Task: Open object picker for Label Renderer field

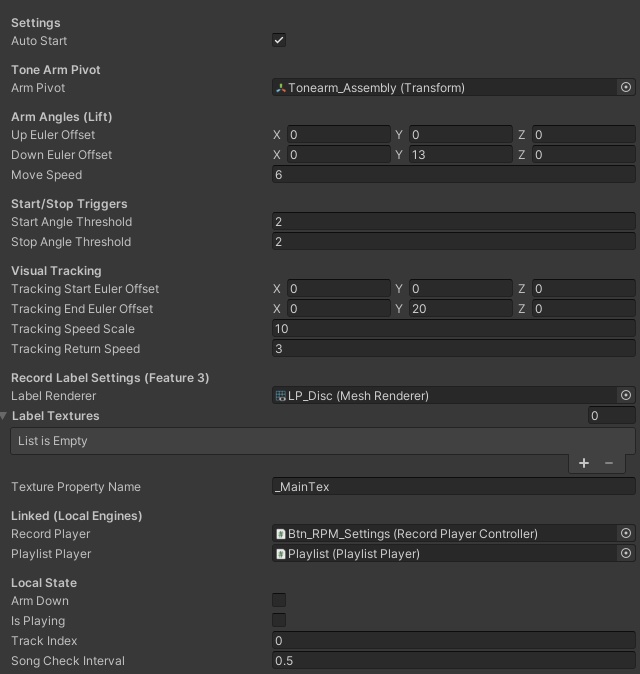Action: pyautogui.click(x=626, y=396)
